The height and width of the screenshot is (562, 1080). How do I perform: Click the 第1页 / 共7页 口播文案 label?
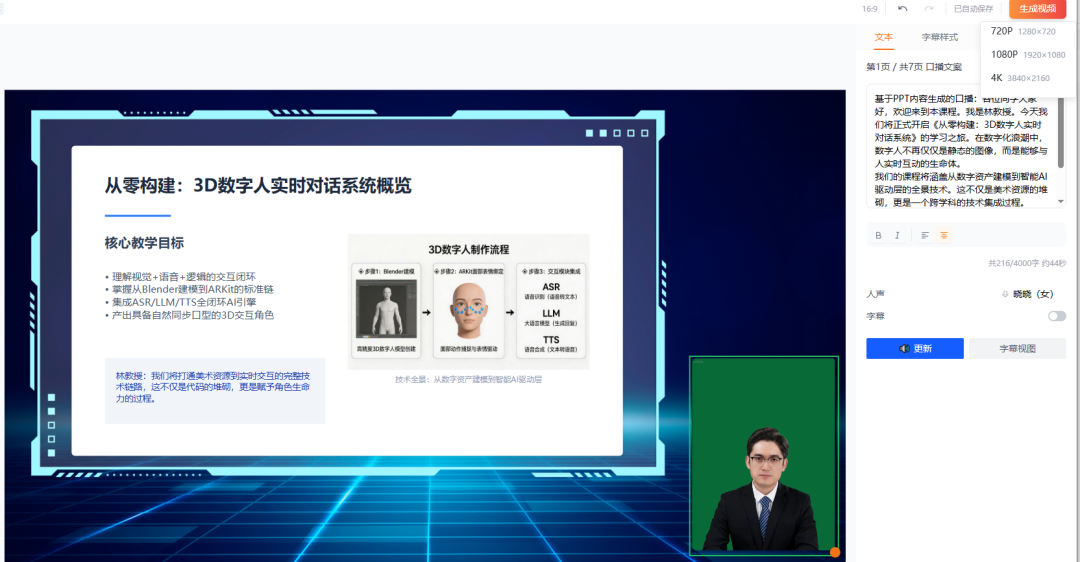point(914,67)
